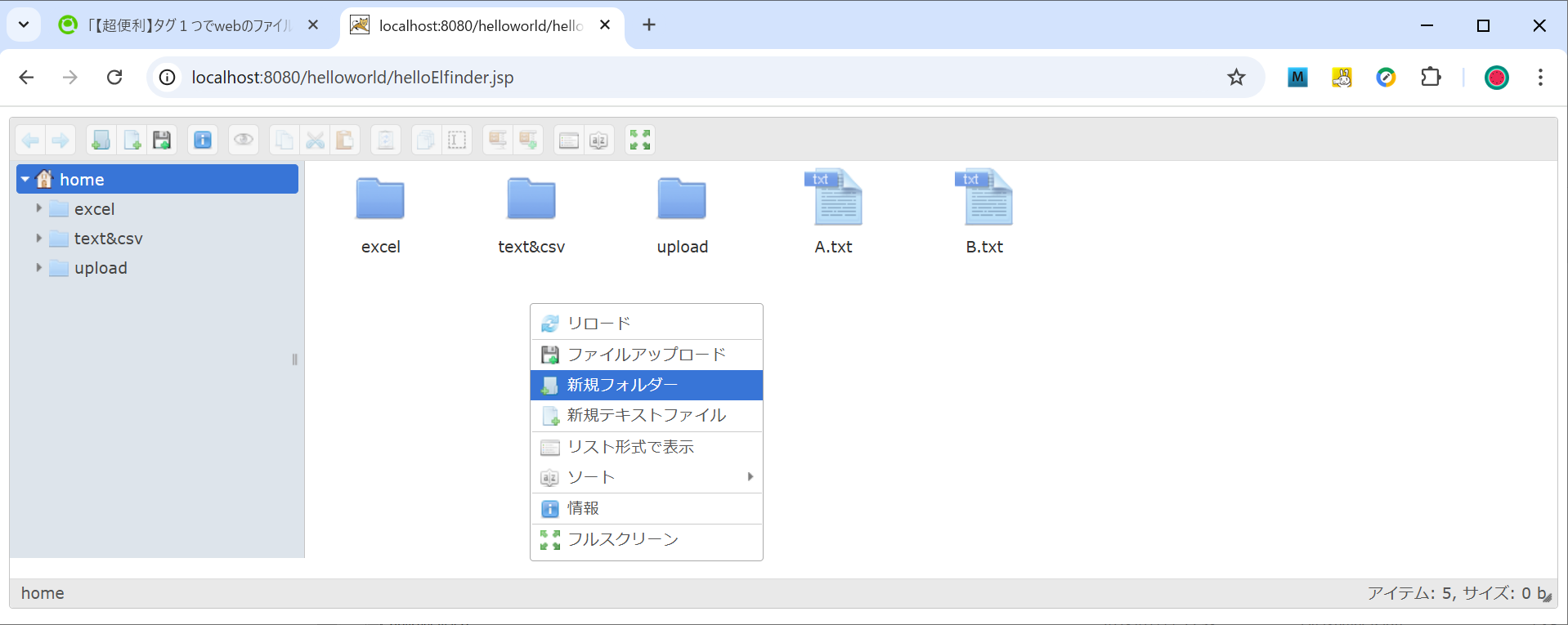
Task: Open the tab search dropdown arrow
Action: [x=24, y=25]
